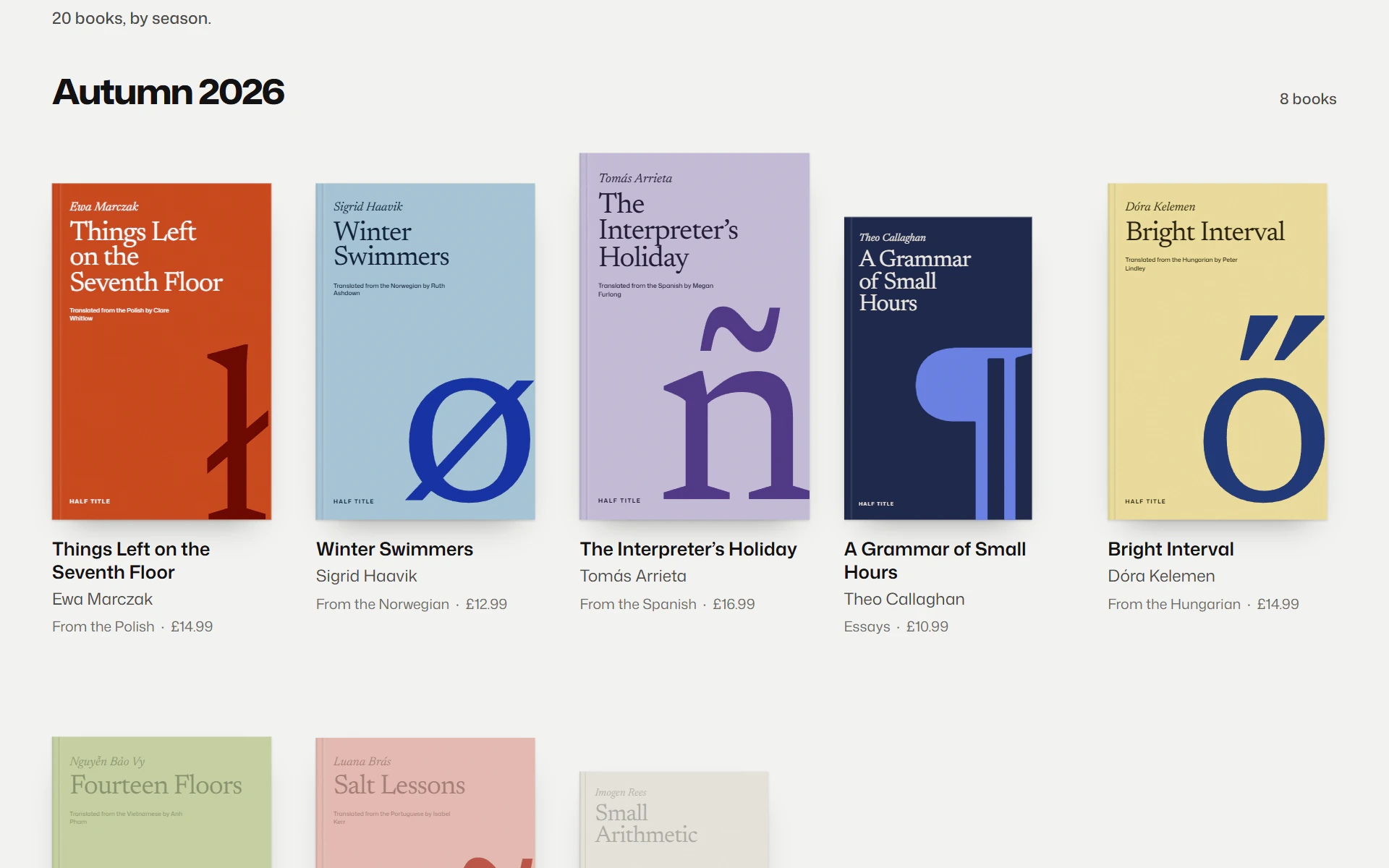Open the Things Left on the Seventh Floor cover
This screenshot has width=1389, height=868.
(161, 352)
